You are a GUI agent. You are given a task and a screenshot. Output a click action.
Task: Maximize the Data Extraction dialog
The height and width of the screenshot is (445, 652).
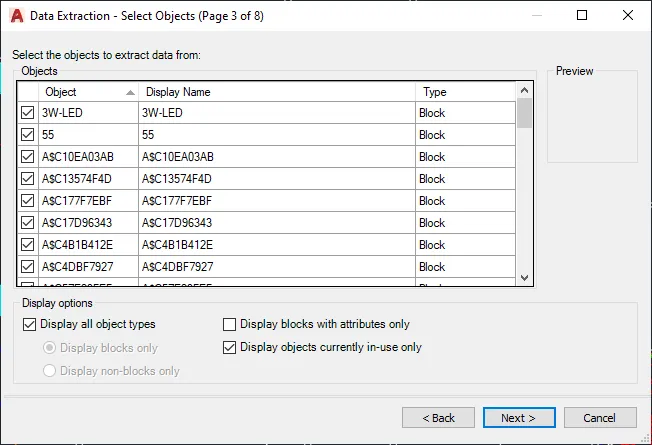(x=582, y=15)
